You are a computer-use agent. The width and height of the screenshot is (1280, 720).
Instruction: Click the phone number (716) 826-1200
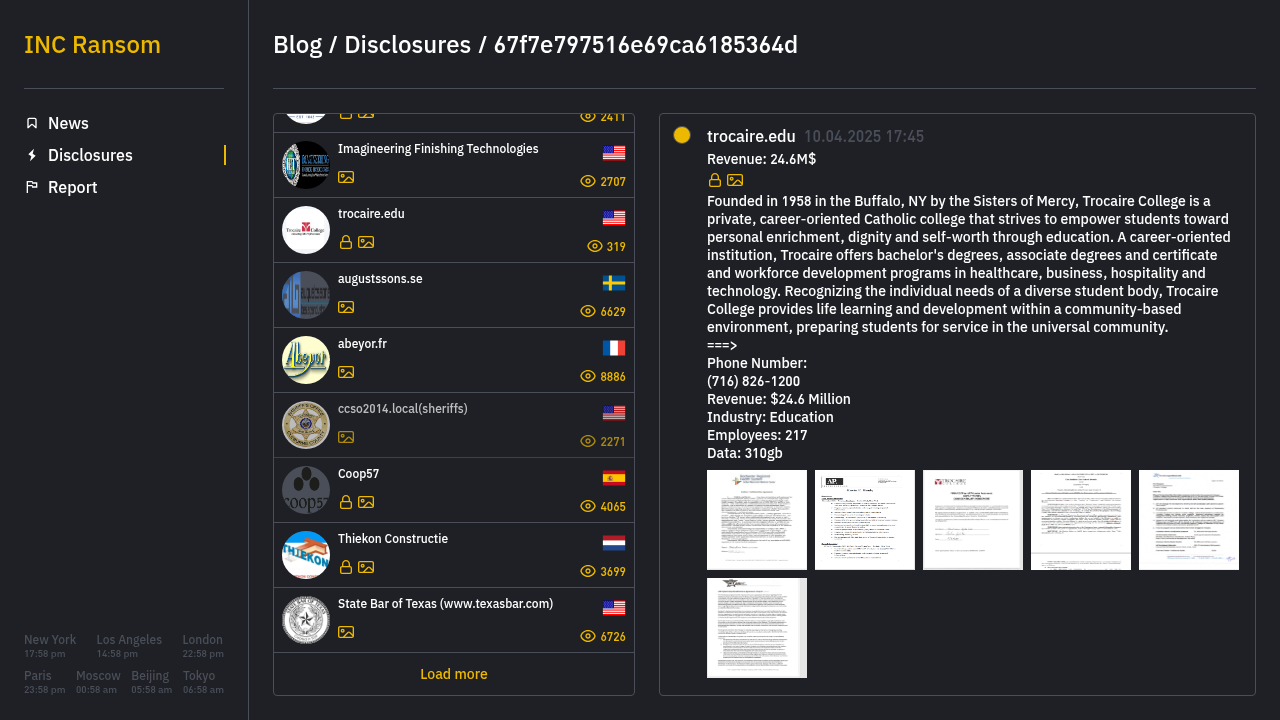pyautogui.click(x=753, y=381)
